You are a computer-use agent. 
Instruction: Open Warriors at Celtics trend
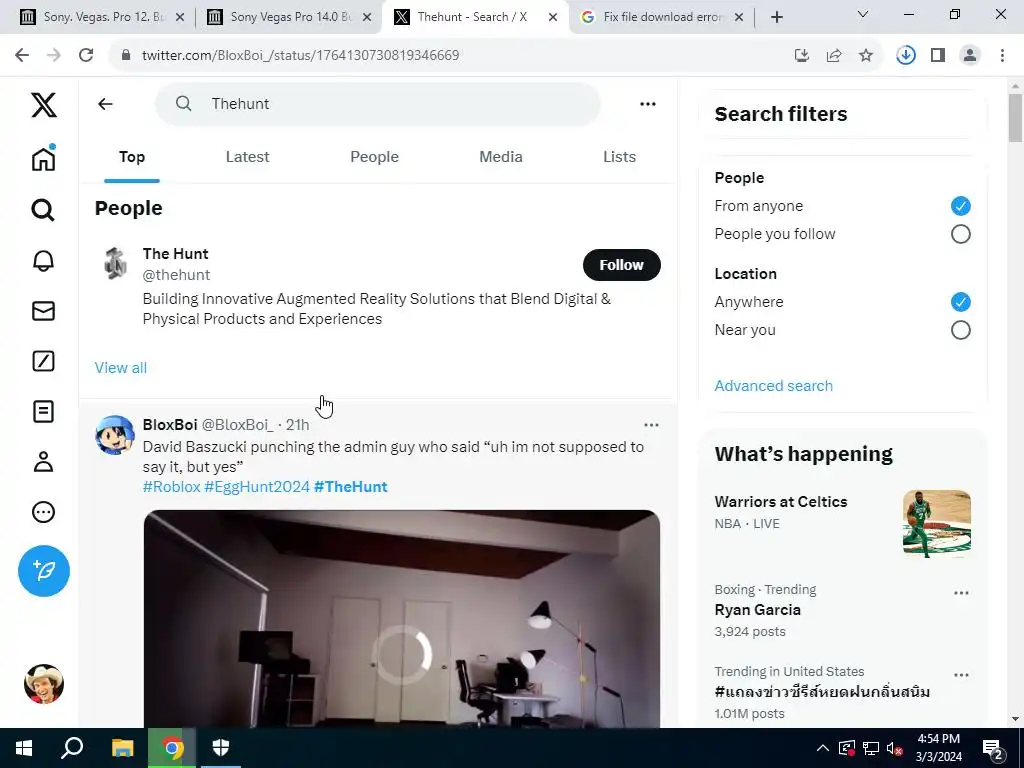click(x=780, y=502)
